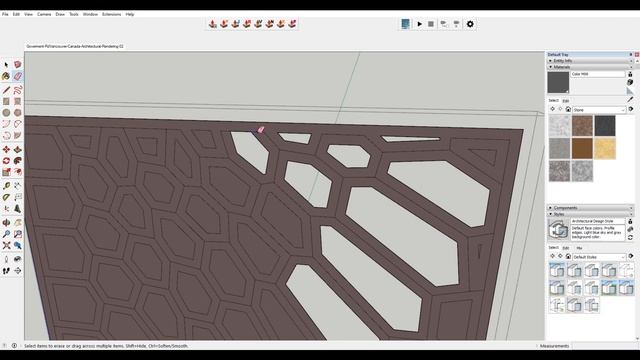
Task: Click the Architectural Design Style name field
Action: click(x=598, y=221)
